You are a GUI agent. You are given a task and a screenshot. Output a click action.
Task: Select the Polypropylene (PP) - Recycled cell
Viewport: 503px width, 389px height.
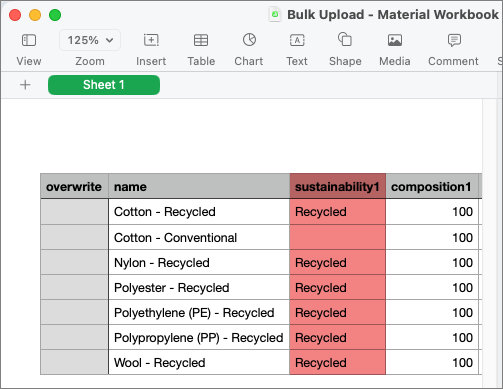pyautogui.click(x=199, y=337)
